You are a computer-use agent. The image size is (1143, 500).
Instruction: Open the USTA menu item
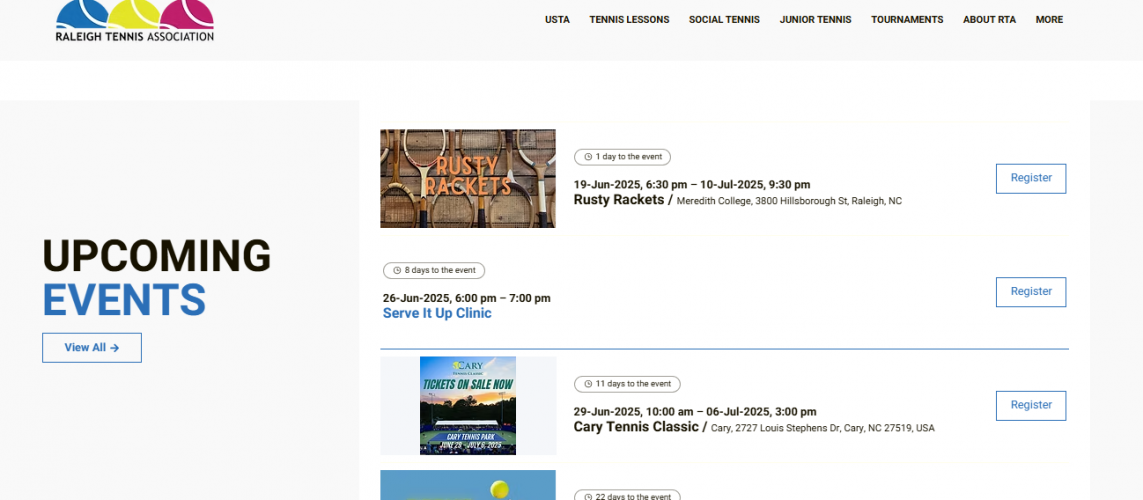point(557,20)
